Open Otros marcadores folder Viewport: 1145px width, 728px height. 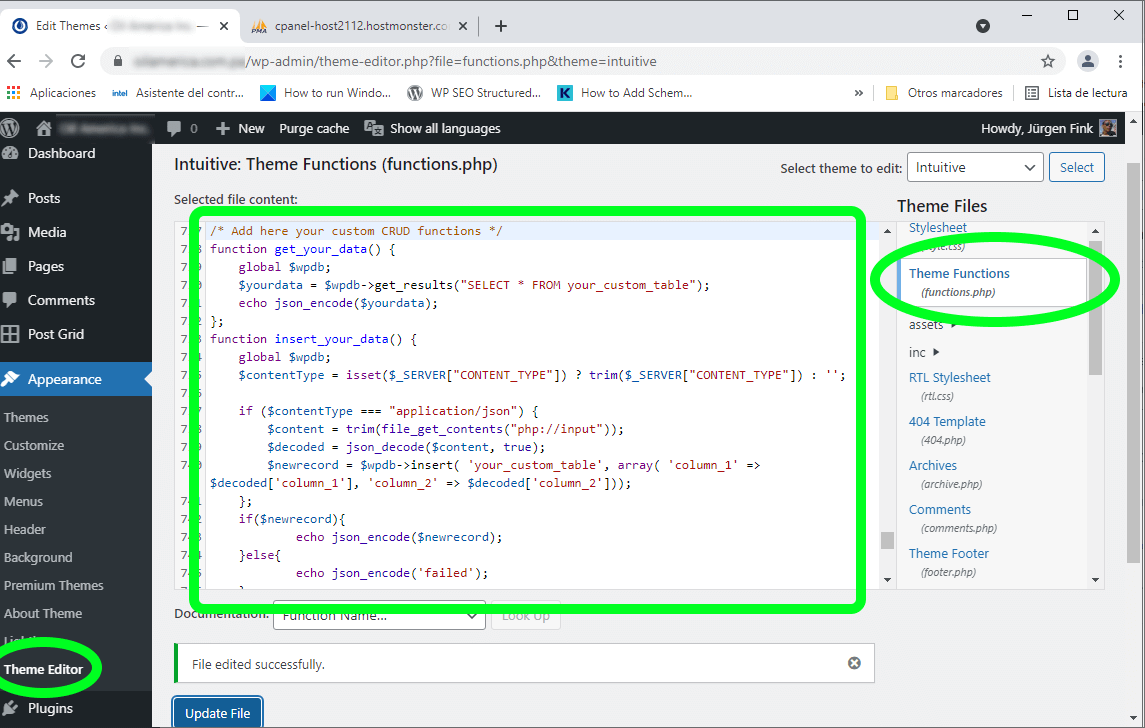[944, 93]
